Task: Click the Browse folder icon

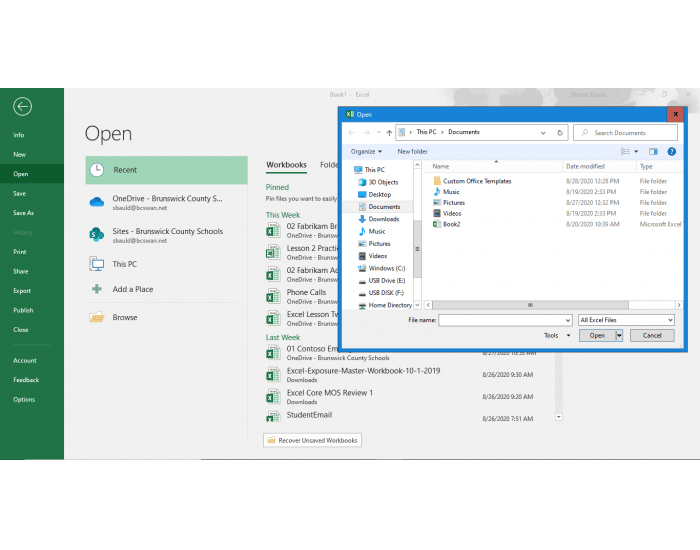Action: pyautogui.click(x=97, y=317)
